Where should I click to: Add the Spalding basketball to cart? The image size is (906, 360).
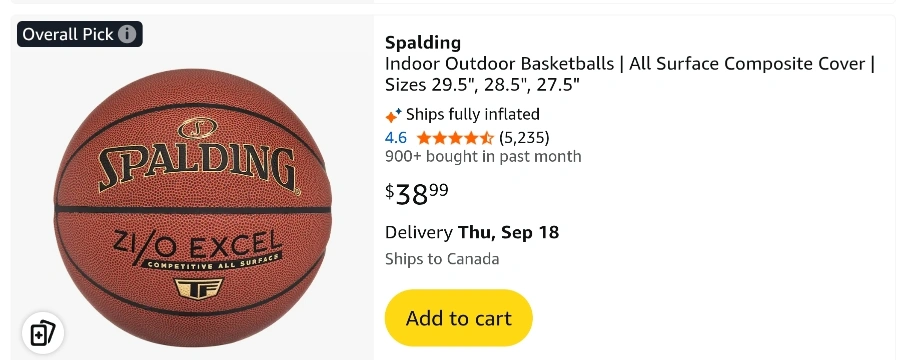click(x=459, y=318)
